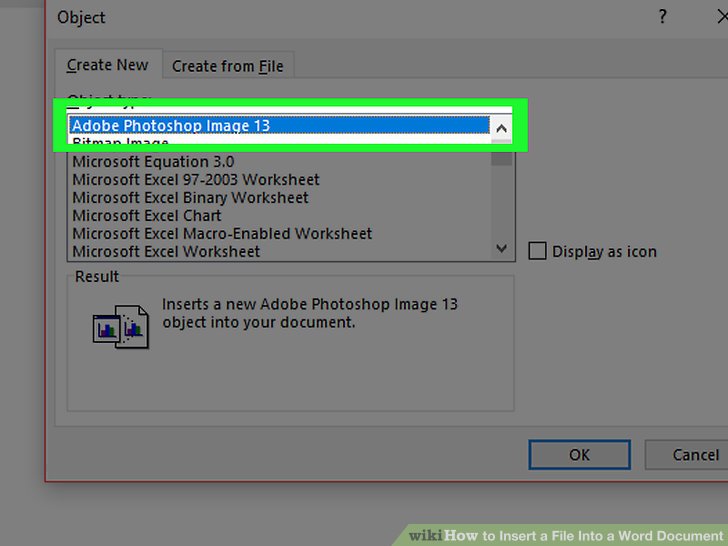Open the Create from File tab
Screen dimensions: 728x546
click(228, 66)
